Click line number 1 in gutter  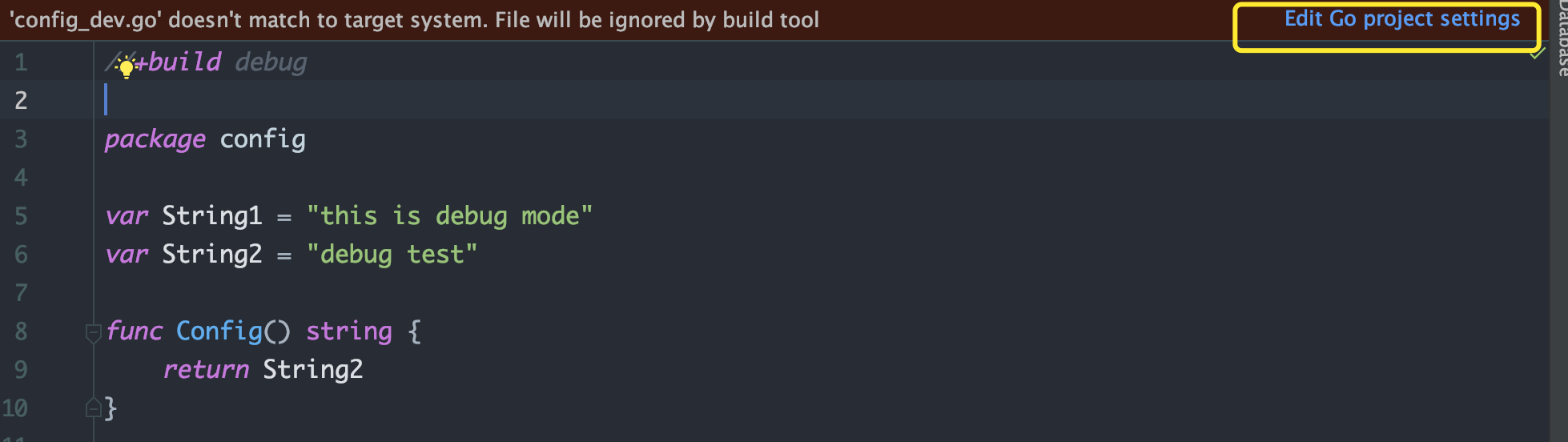(x=21, y=62)
